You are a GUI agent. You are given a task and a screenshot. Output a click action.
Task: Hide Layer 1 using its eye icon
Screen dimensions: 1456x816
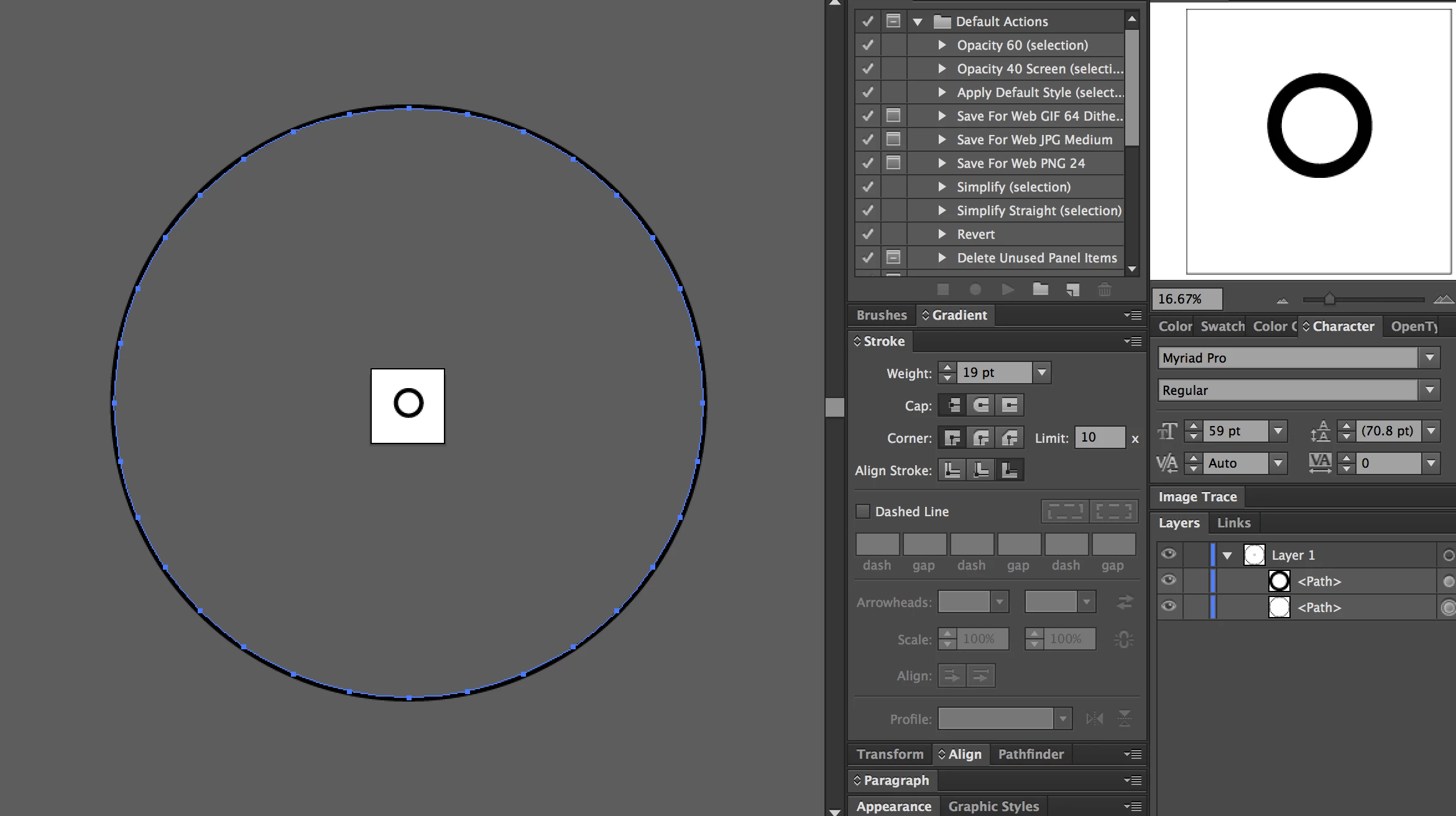click(x=1169, y=554)
